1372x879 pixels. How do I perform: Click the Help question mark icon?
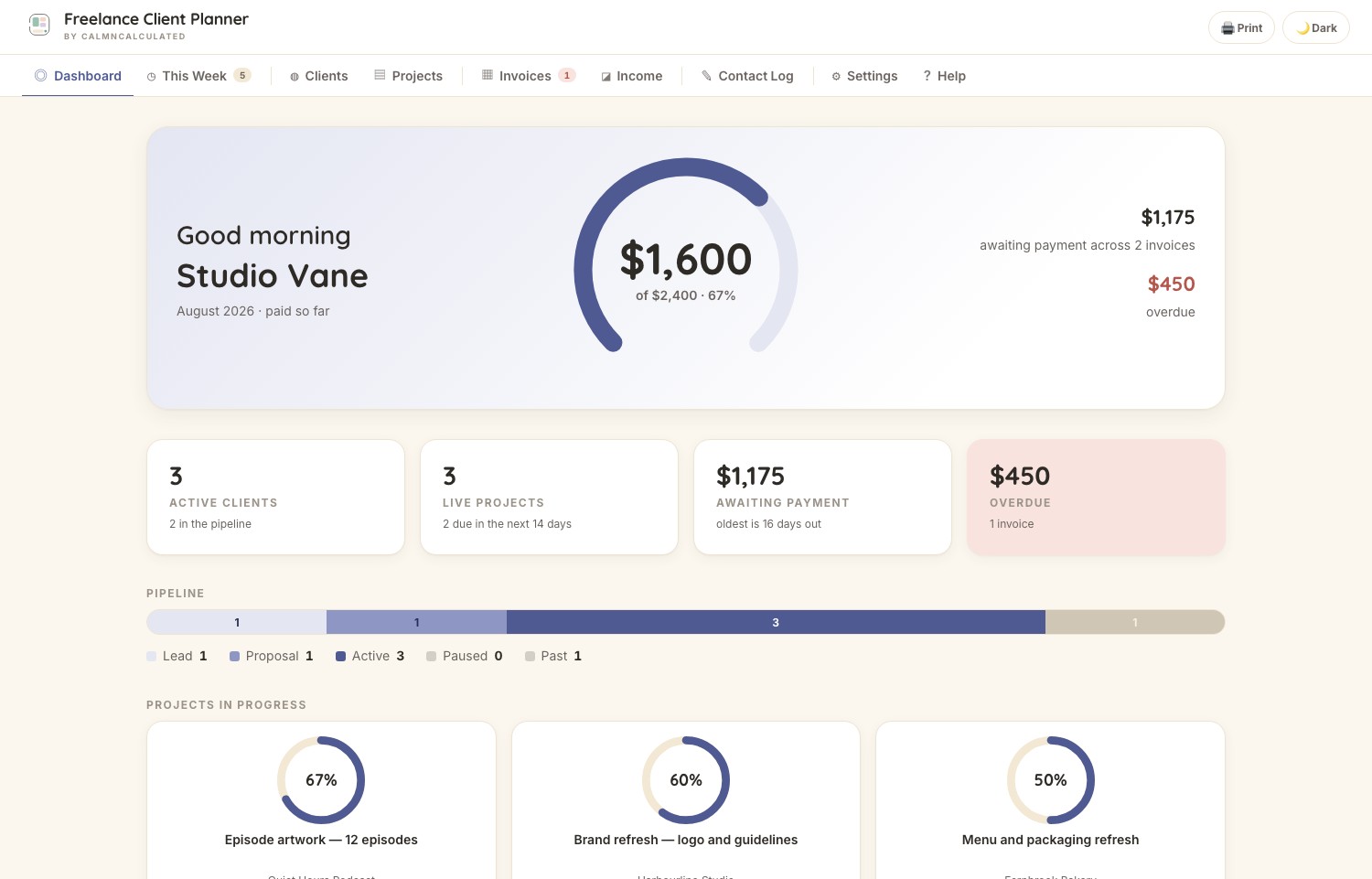tap(927, 76)
